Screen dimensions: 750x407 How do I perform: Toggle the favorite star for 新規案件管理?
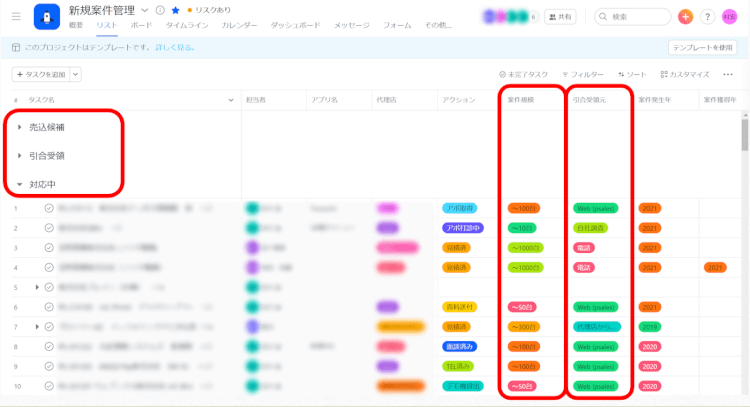pyautogui.click(x=175, y=10)
